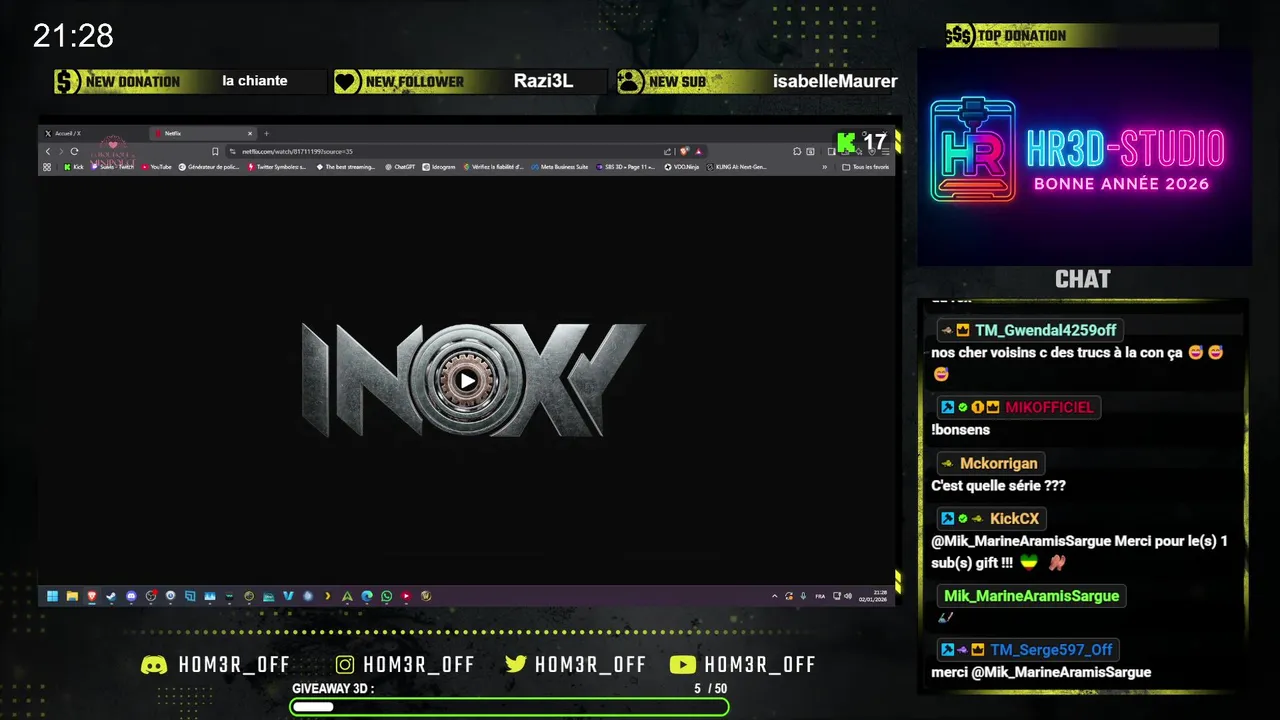Click the Twitter HOM3R_OFF social icon
This screenshot has width=1280, height=720.
[516, 665]
